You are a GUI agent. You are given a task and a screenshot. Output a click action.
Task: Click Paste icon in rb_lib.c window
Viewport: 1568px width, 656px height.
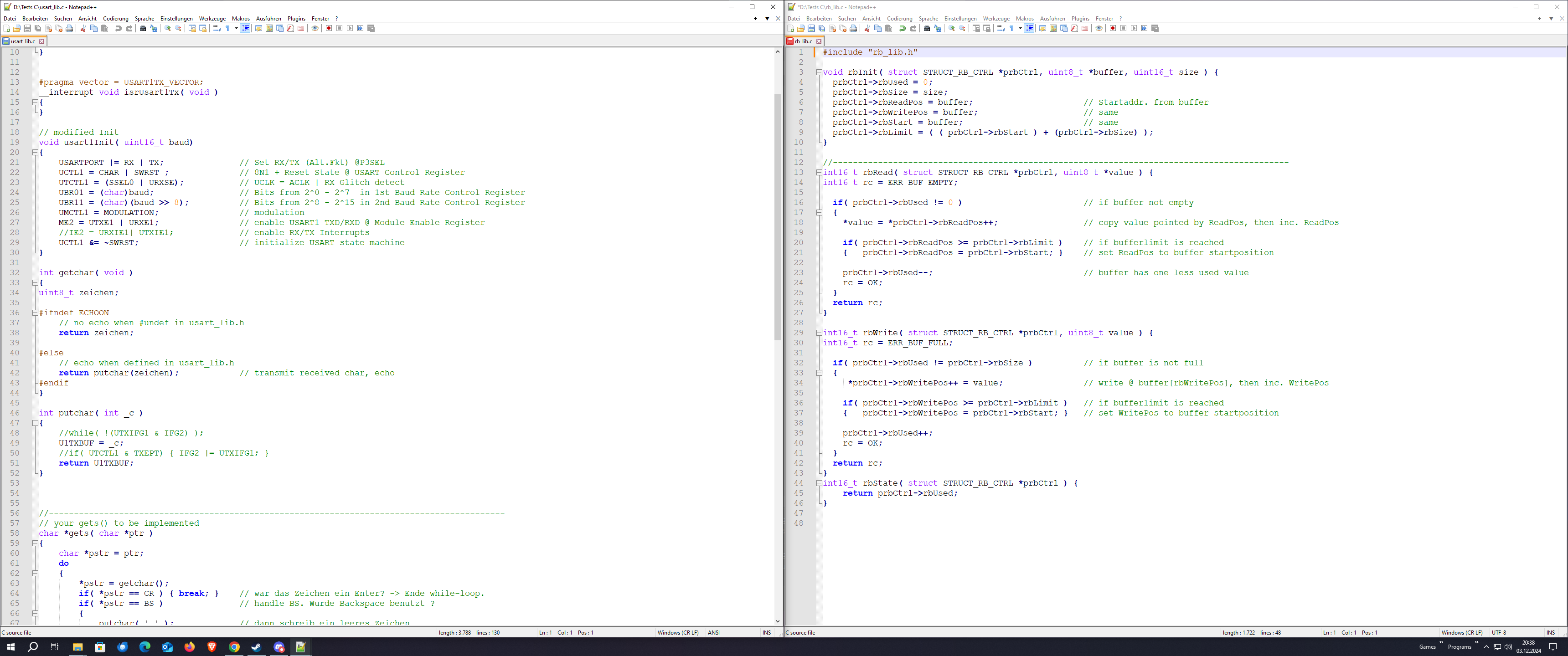point(888,29)
